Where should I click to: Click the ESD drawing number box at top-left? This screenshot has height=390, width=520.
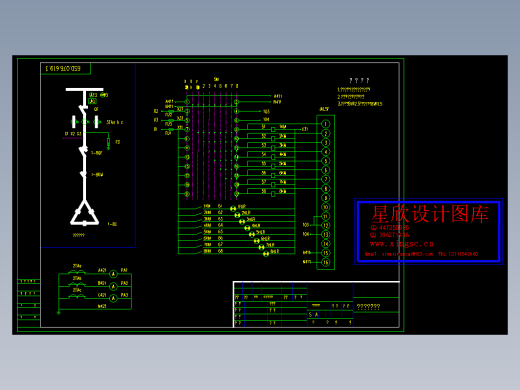(x=65, y=69)
